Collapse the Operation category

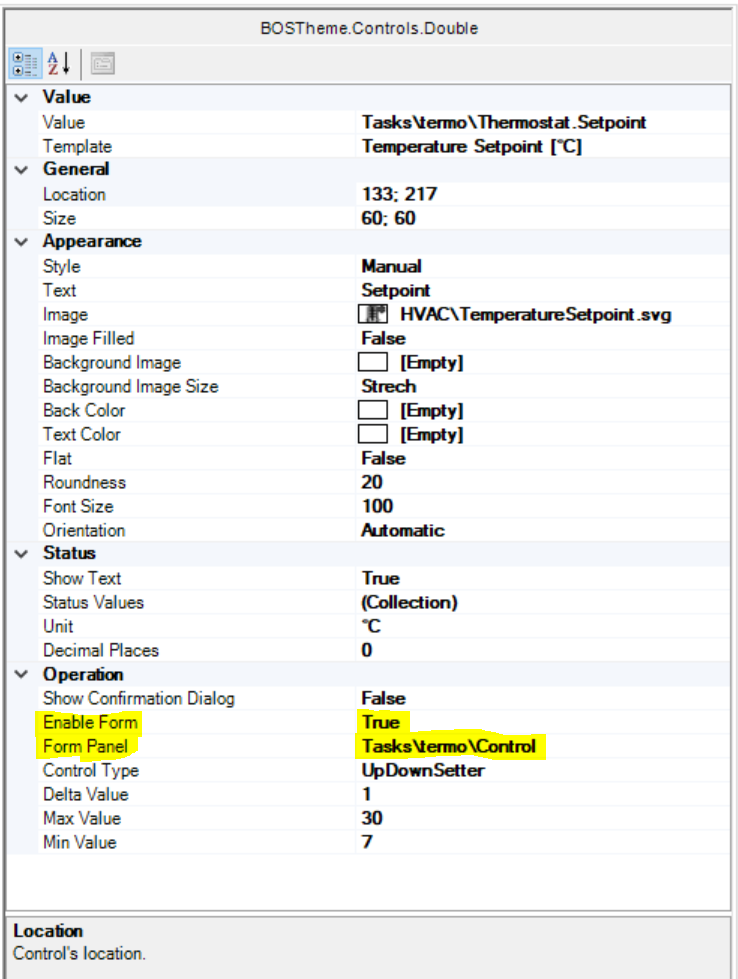pyautogui.click(x=21, y=675)
